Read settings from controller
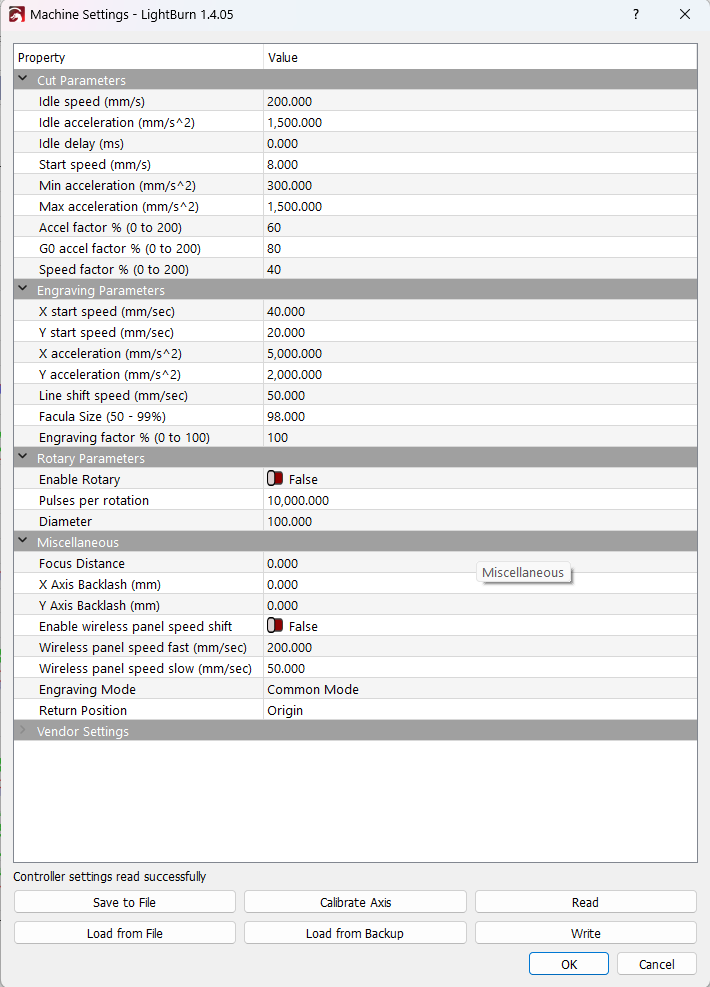Viewport: 710px width, 987px height. click(585, 902)
